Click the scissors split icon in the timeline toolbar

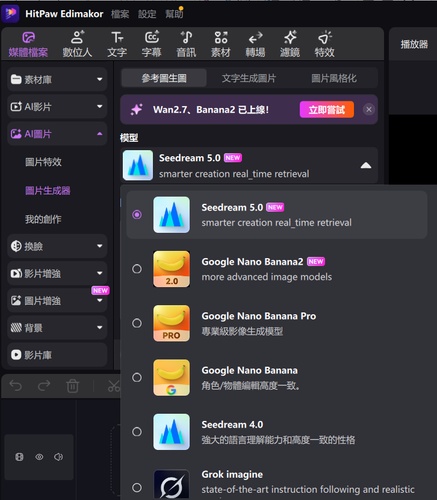[114, 386]
